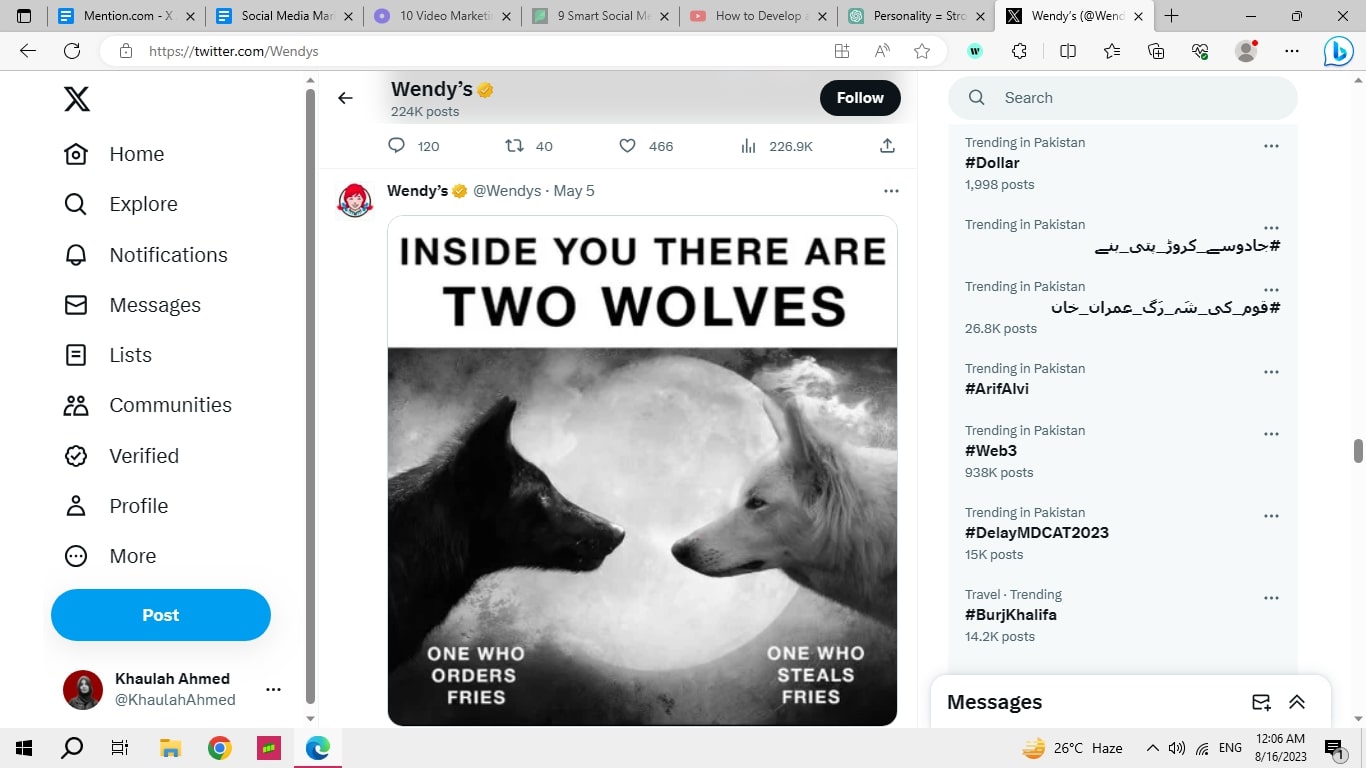The width and height of the screenshot is (1366, 768).
Task: Switch to Personality = Stro browser tab
Action: tap(917, 16)
